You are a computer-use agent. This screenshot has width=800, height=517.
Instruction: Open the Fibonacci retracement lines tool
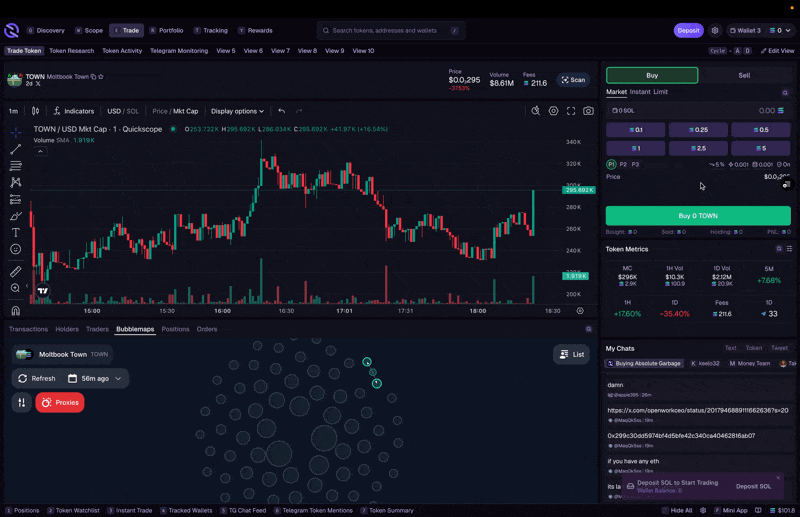click(16, 166)
